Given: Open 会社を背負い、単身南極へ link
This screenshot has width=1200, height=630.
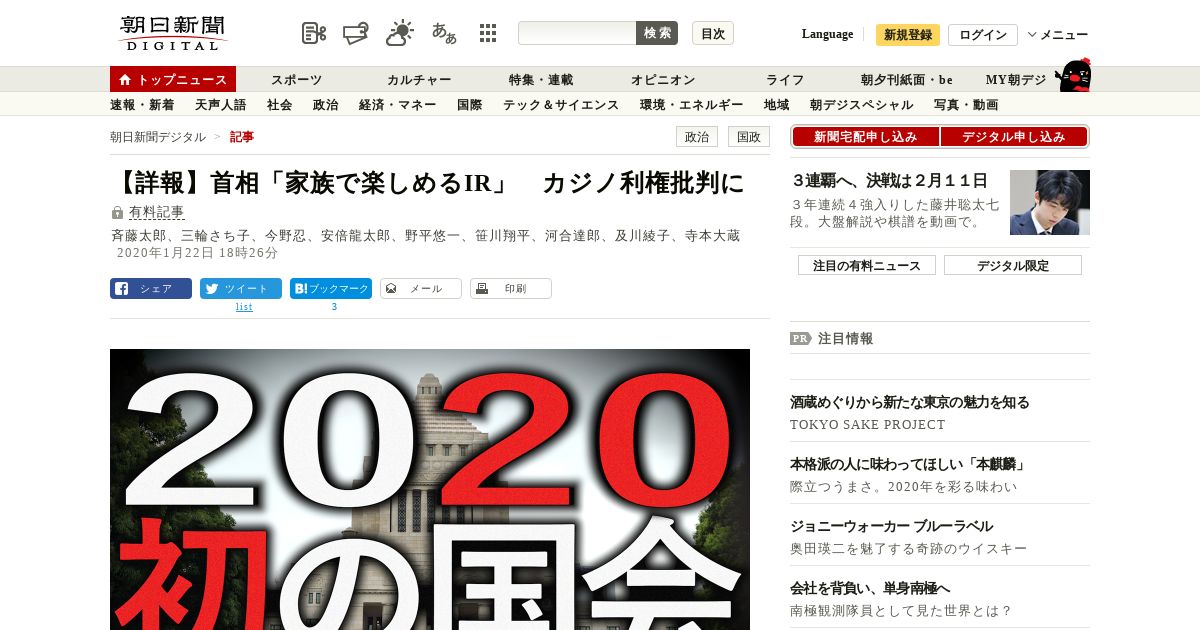Looking at the screenshot, I should coord(870,588).
